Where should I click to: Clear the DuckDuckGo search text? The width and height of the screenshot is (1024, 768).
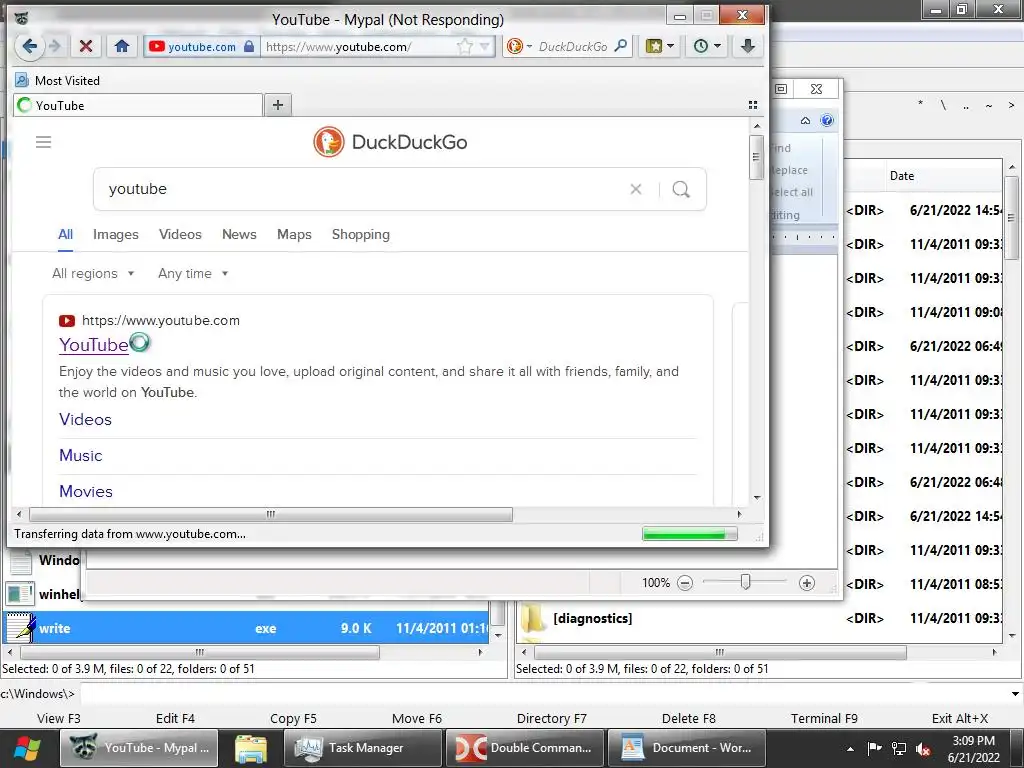coord(635,189)
